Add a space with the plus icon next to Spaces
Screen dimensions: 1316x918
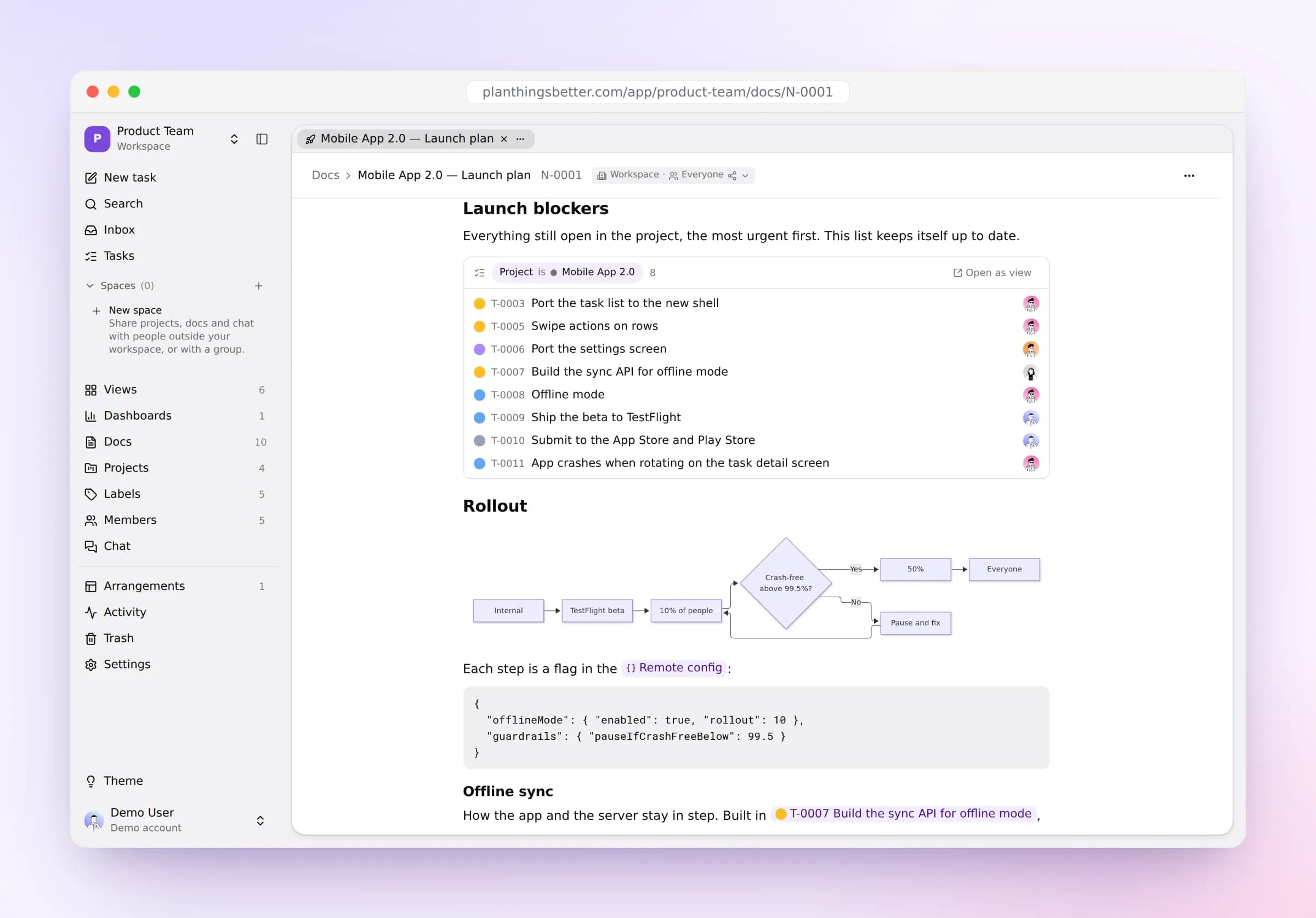[258, 286]
